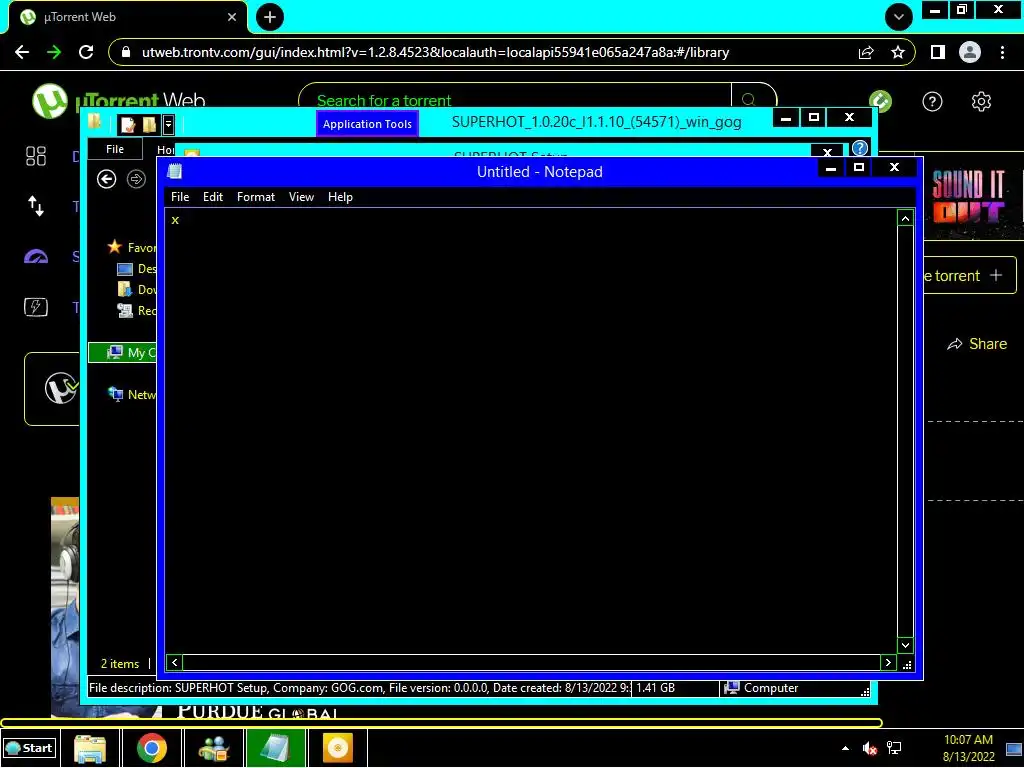Open the Notepad File menu
This screenshot has width=1024, height=768.
pyautogui.click(x=180, y=197)
